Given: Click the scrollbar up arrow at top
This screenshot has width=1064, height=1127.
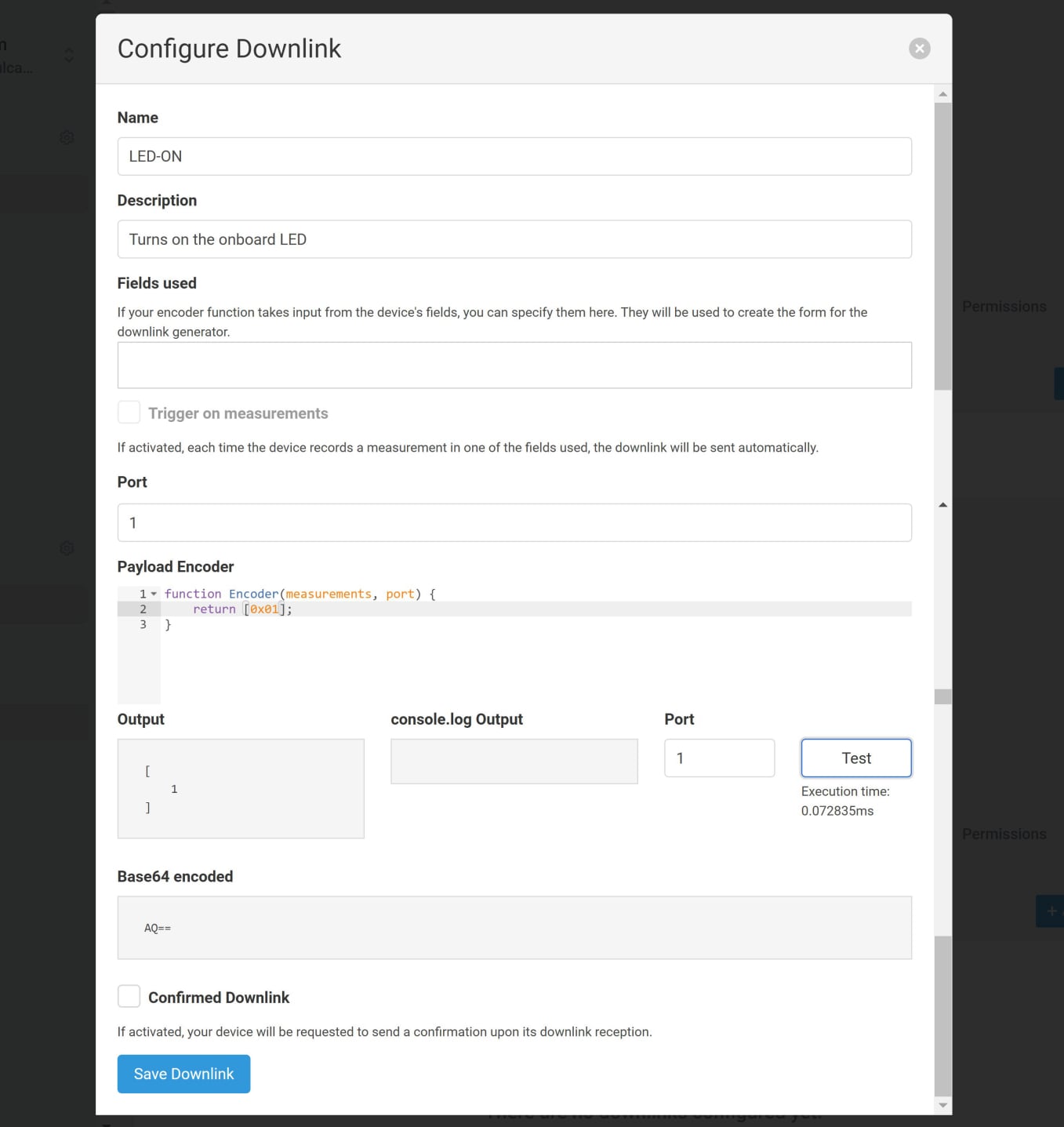Looking at the screenshot, I should 942,94.
